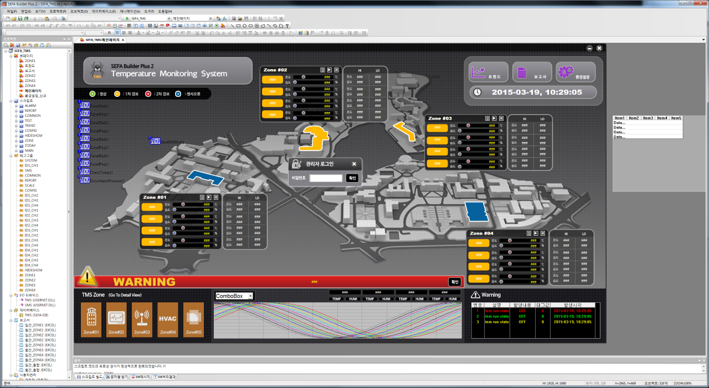The height and width of the screenshot is (388, 709).
Task: Select the HVAC Zone#04 tile
Action: click(x=167, y=319)
